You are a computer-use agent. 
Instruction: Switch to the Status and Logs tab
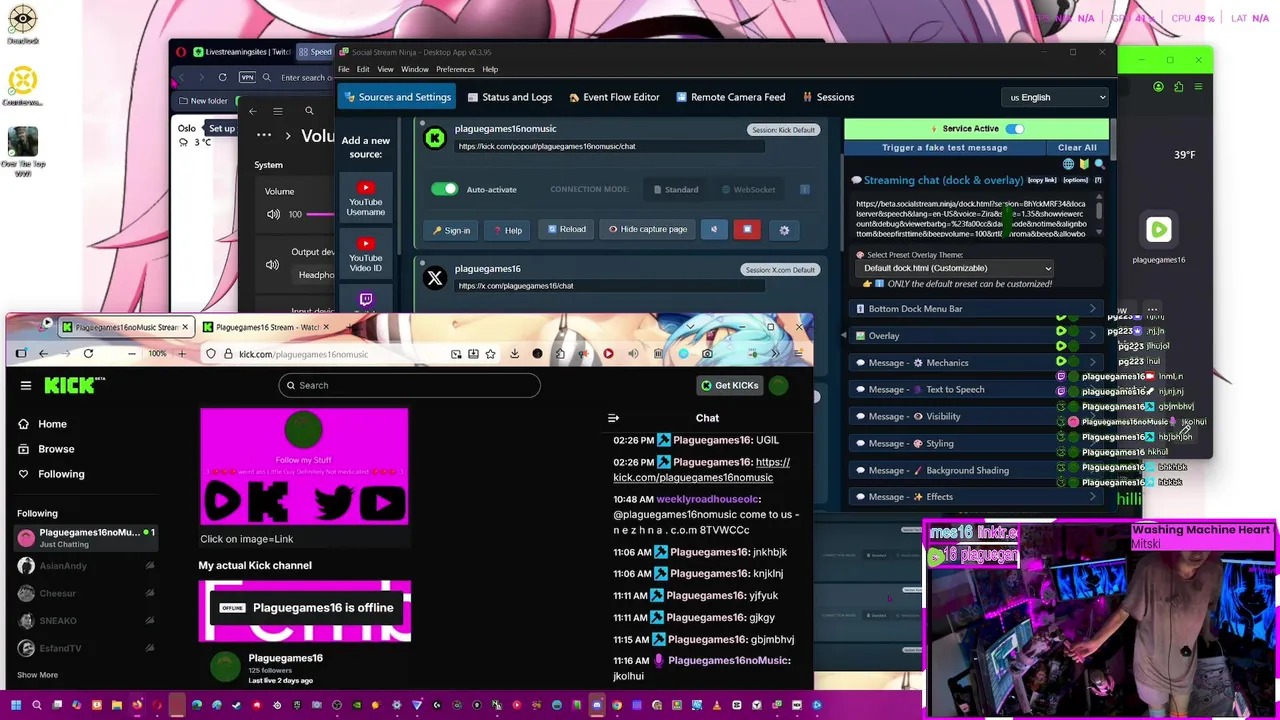509,97
